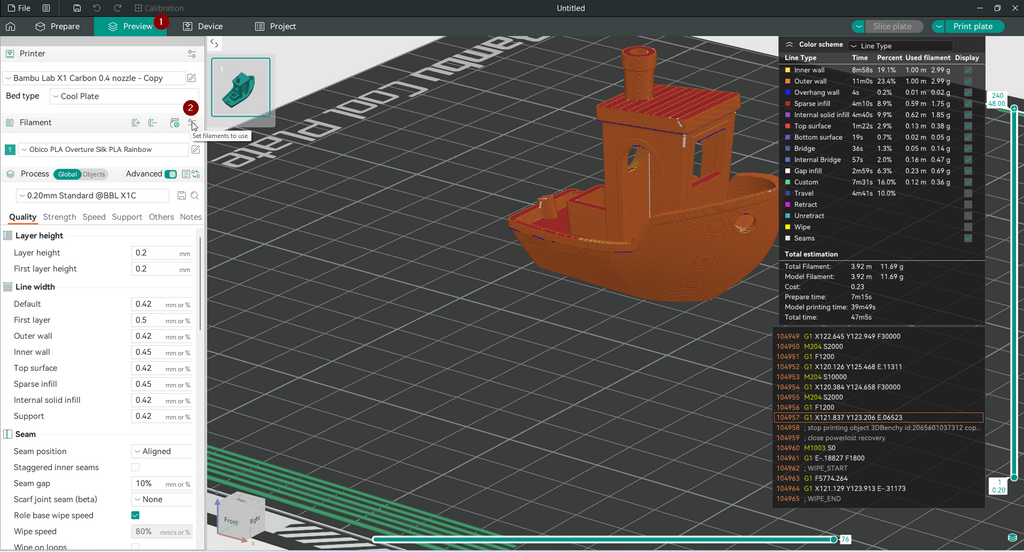Open printer settings sliders icon
Viewport: 1024px width, 552px height.
coord(192,54)
